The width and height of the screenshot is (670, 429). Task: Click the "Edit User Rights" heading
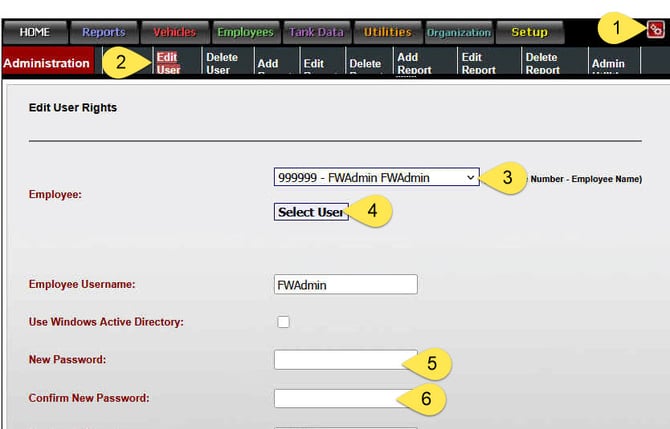point(73,108)
